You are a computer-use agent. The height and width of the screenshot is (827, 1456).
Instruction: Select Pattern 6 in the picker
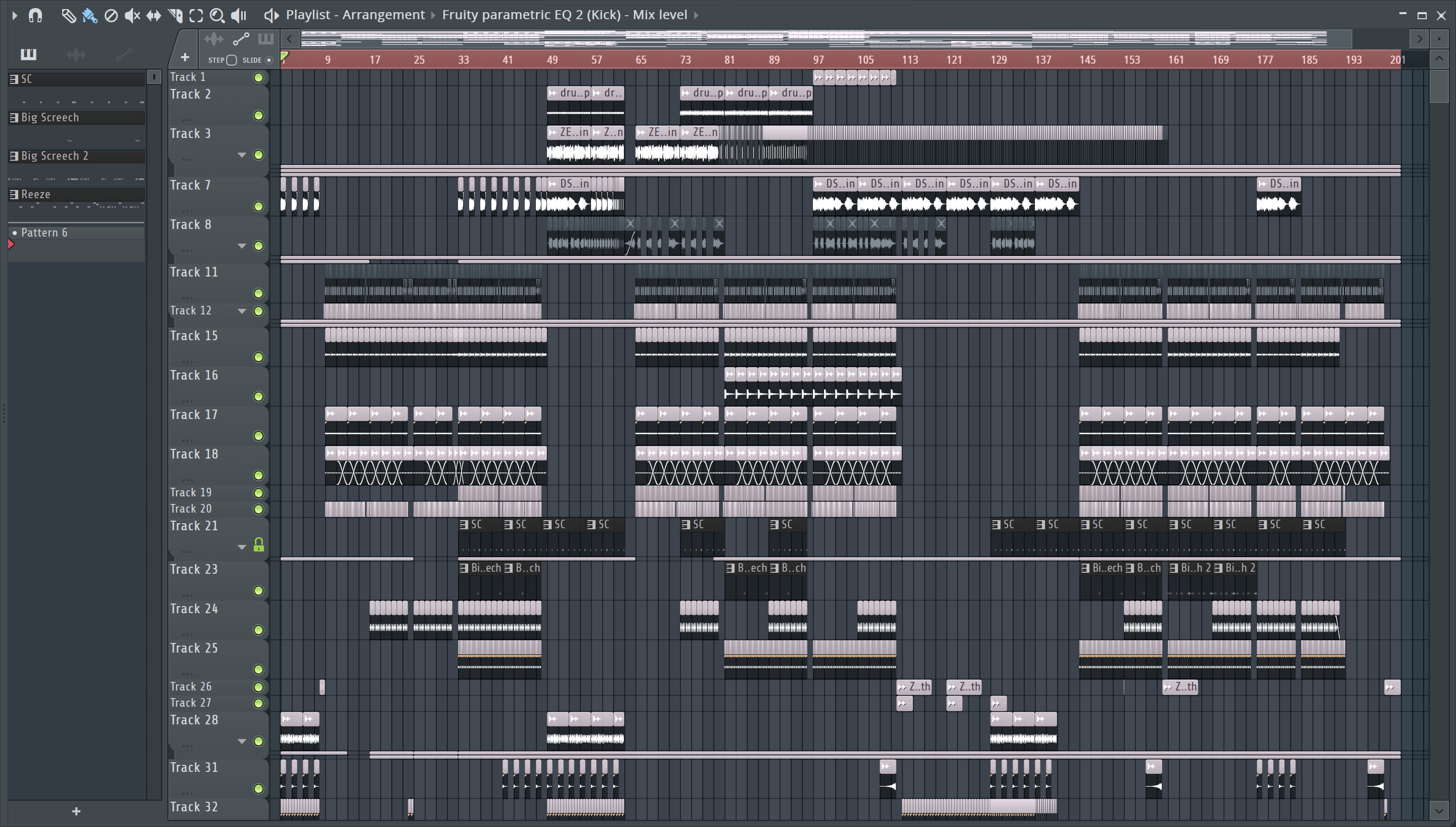(x=77, y=233)
